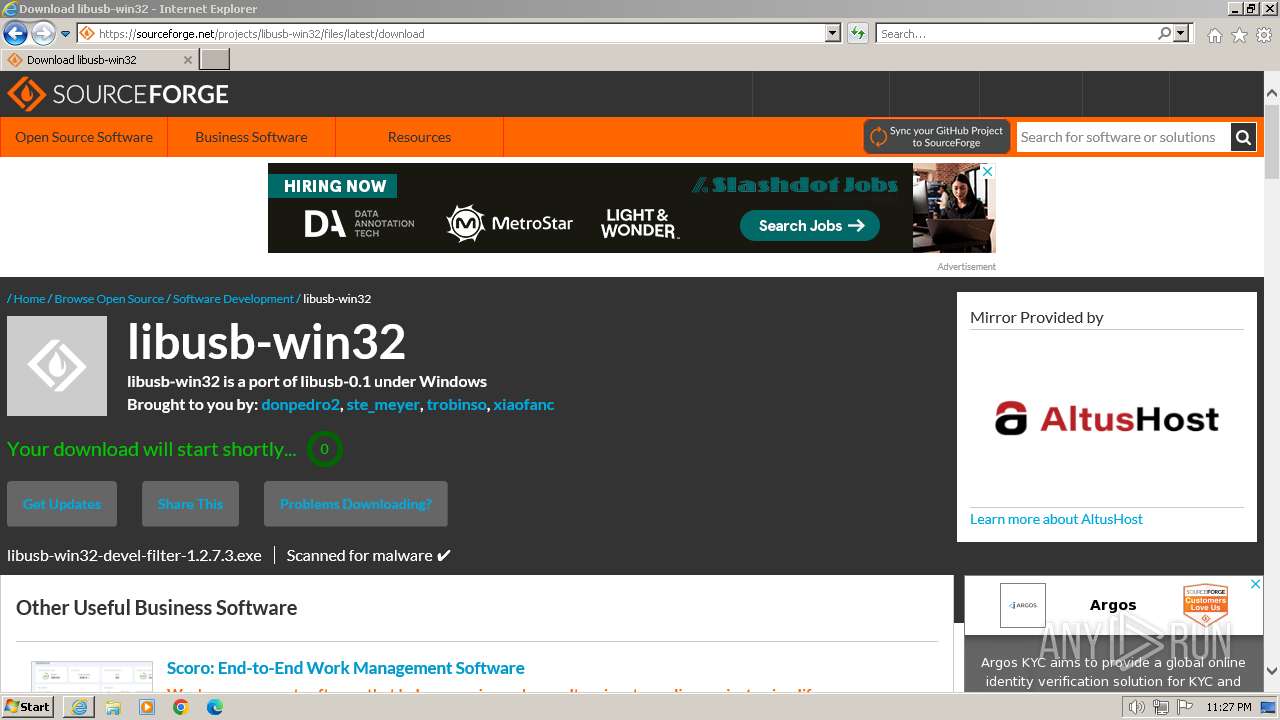The image size is (1280, 720).
Task: Click the Scoro software thumbnail
Action: pos(92,676)
